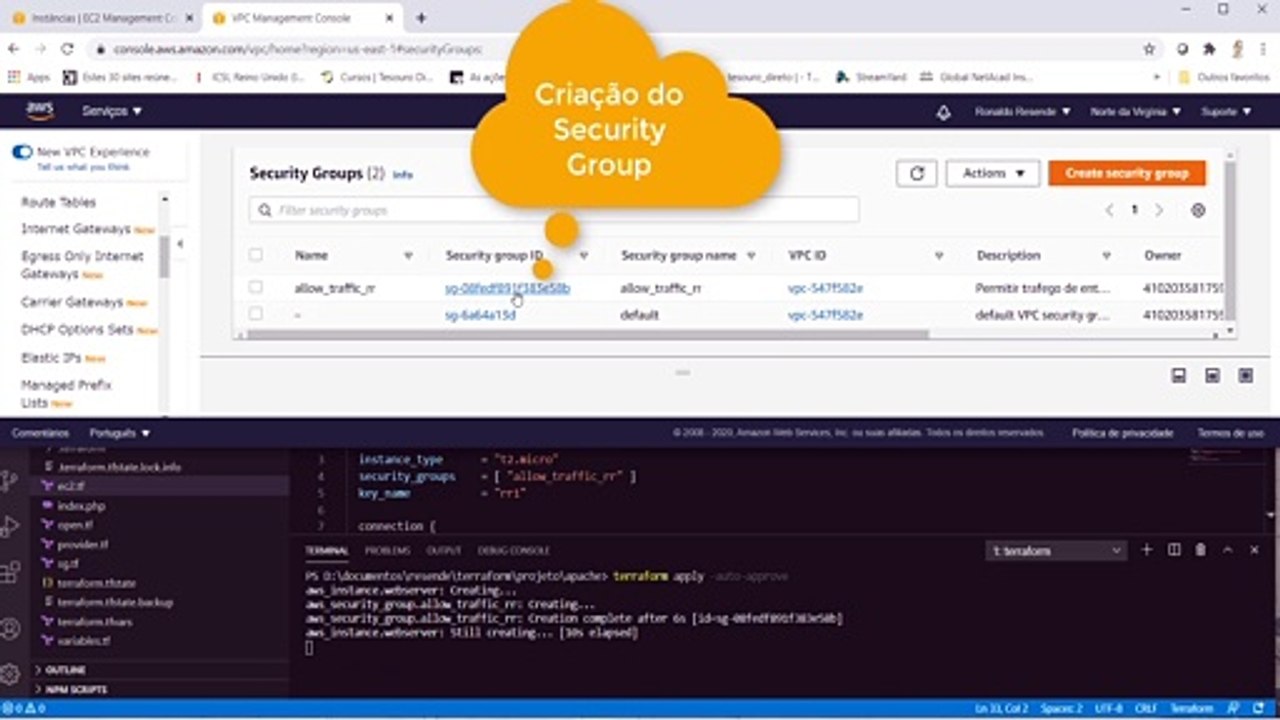Viewport: 1280px width, 720px height.
Task: Collapse the VPC navigation sidebar
Action: (180, 244)
